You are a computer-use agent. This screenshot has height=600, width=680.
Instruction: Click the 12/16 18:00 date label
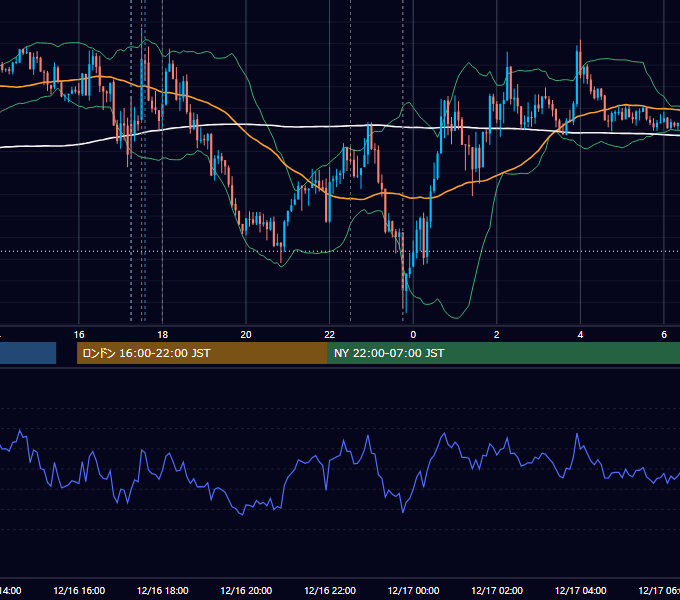163,590
